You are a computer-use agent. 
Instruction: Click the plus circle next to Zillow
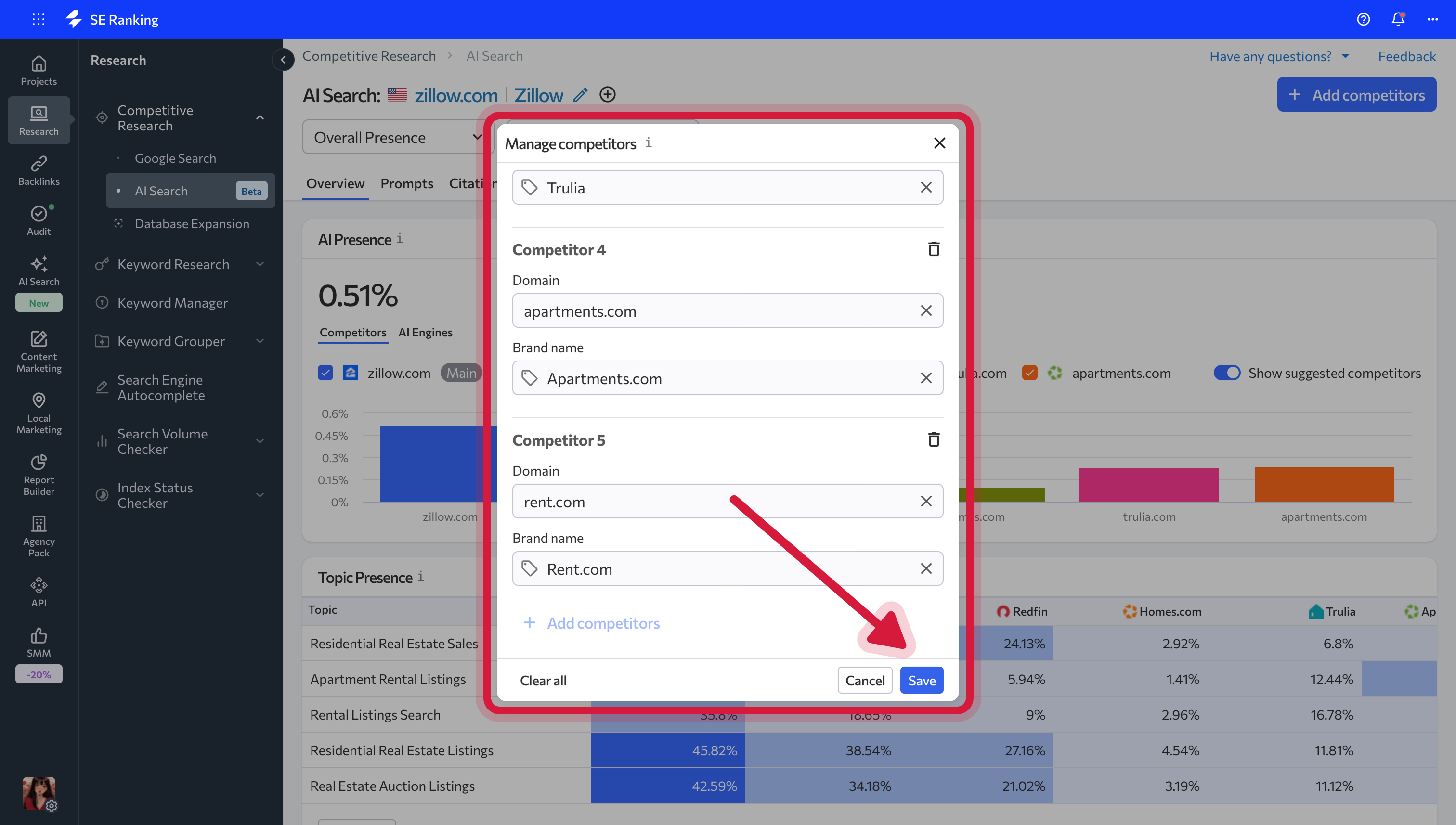tap(608, 95)
